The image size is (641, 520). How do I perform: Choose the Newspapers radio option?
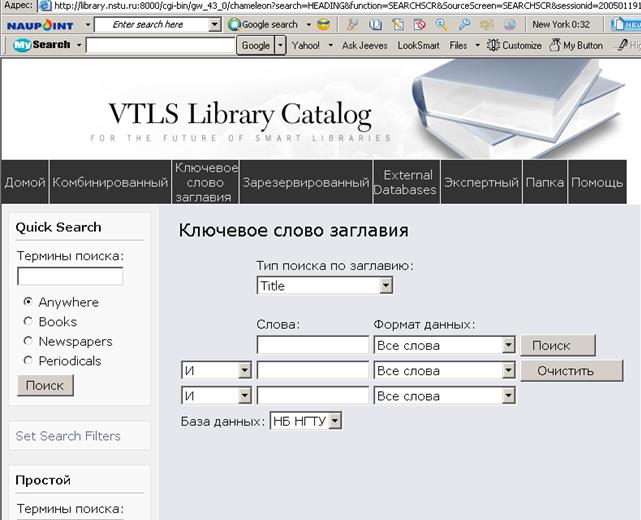coord(28,341)
